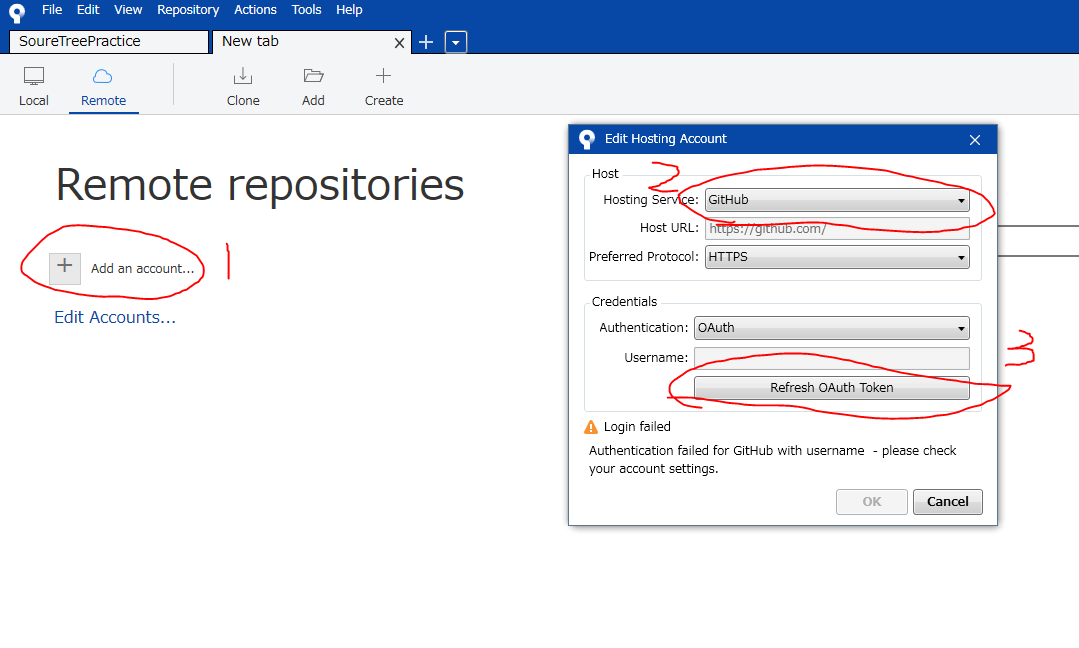Open the Edit menu
The image size is (1079, 648).
(x=88, y=10)
